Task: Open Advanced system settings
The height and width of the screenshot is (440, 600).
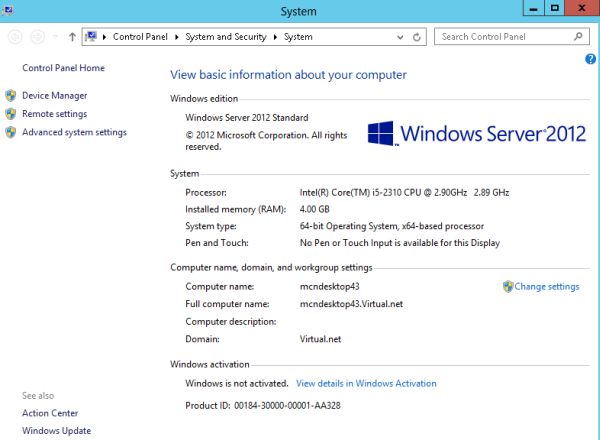Action: [74, 132]
